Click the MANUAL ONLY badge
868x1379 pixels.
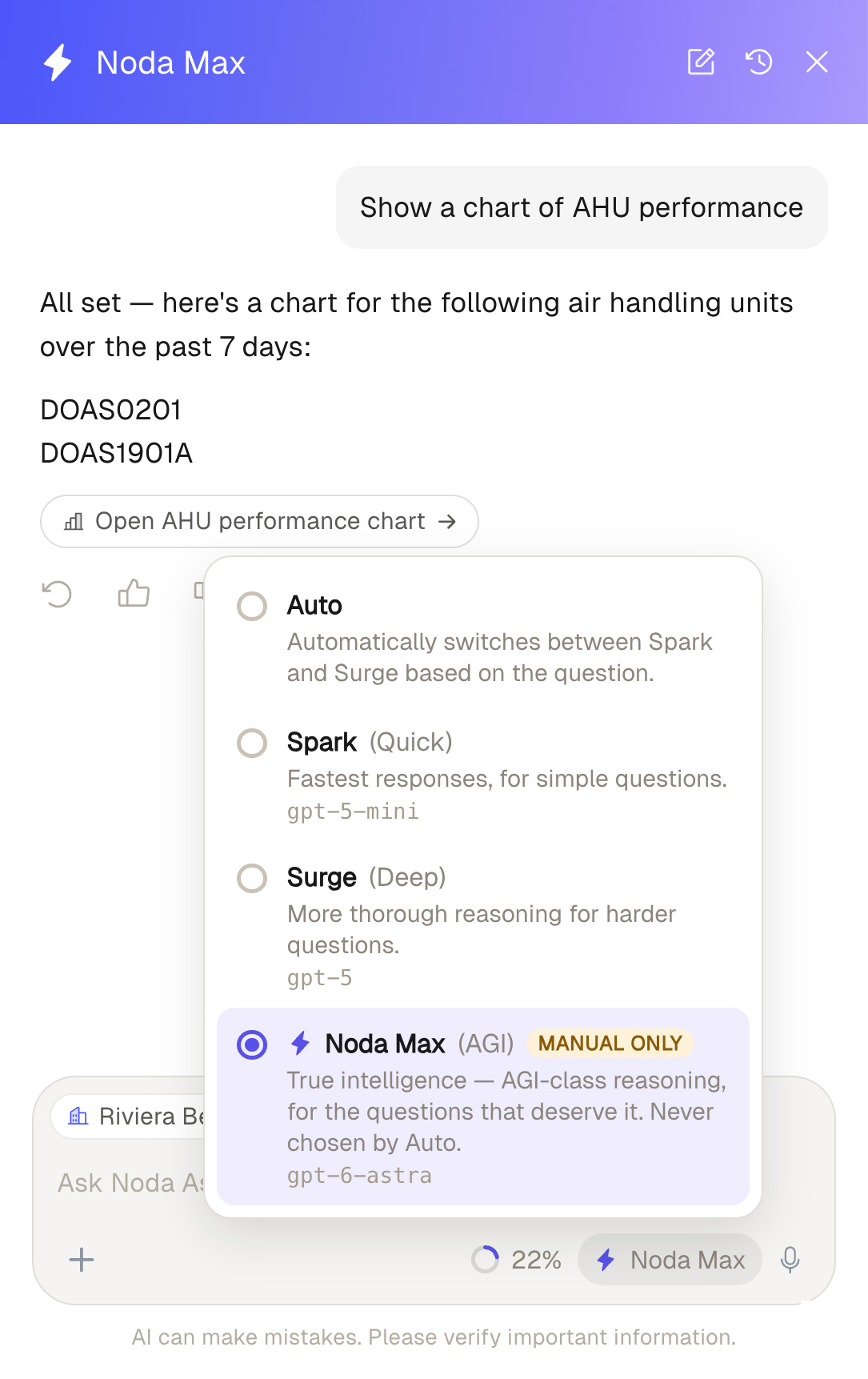pos(610,1043)
